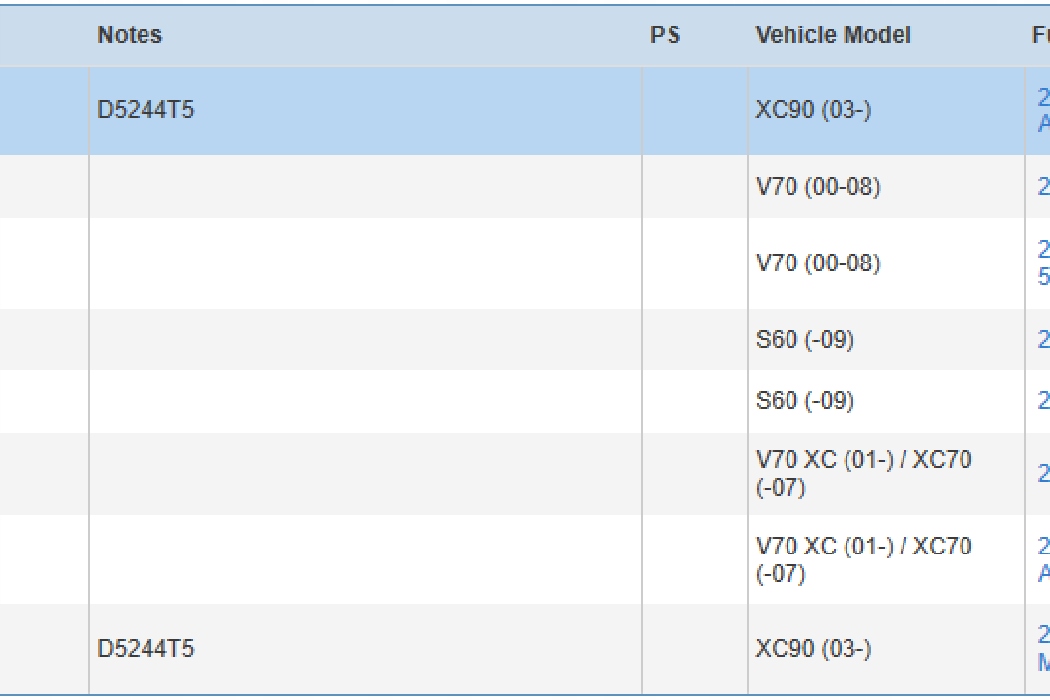Open blue link in first V70 (00-08) row
The image size is (1050, 700).
(x=1043, y=187)
